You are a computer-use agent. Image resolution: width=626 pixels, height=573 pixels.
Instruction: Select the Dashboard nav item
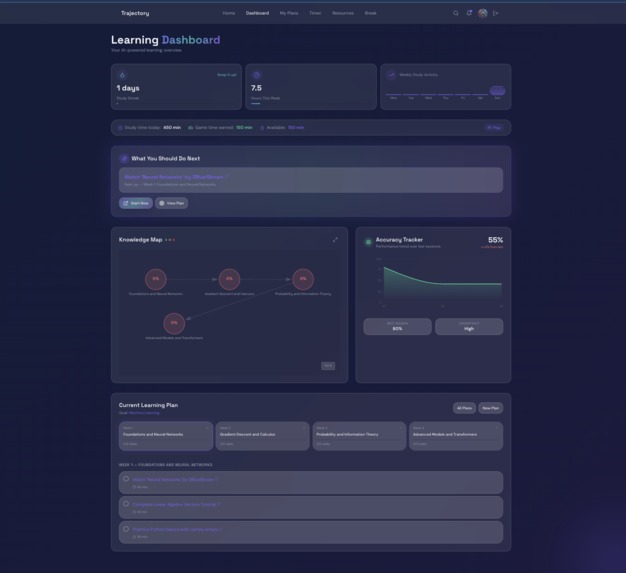pyautogui.click(x=257, y=13)
